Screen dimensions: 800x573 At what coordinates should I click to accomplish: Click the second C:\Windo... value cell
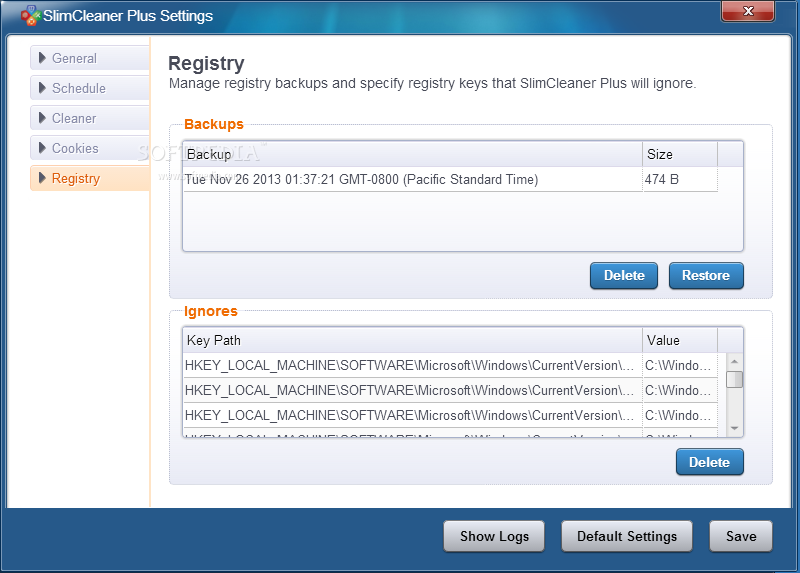coord(680,390)
